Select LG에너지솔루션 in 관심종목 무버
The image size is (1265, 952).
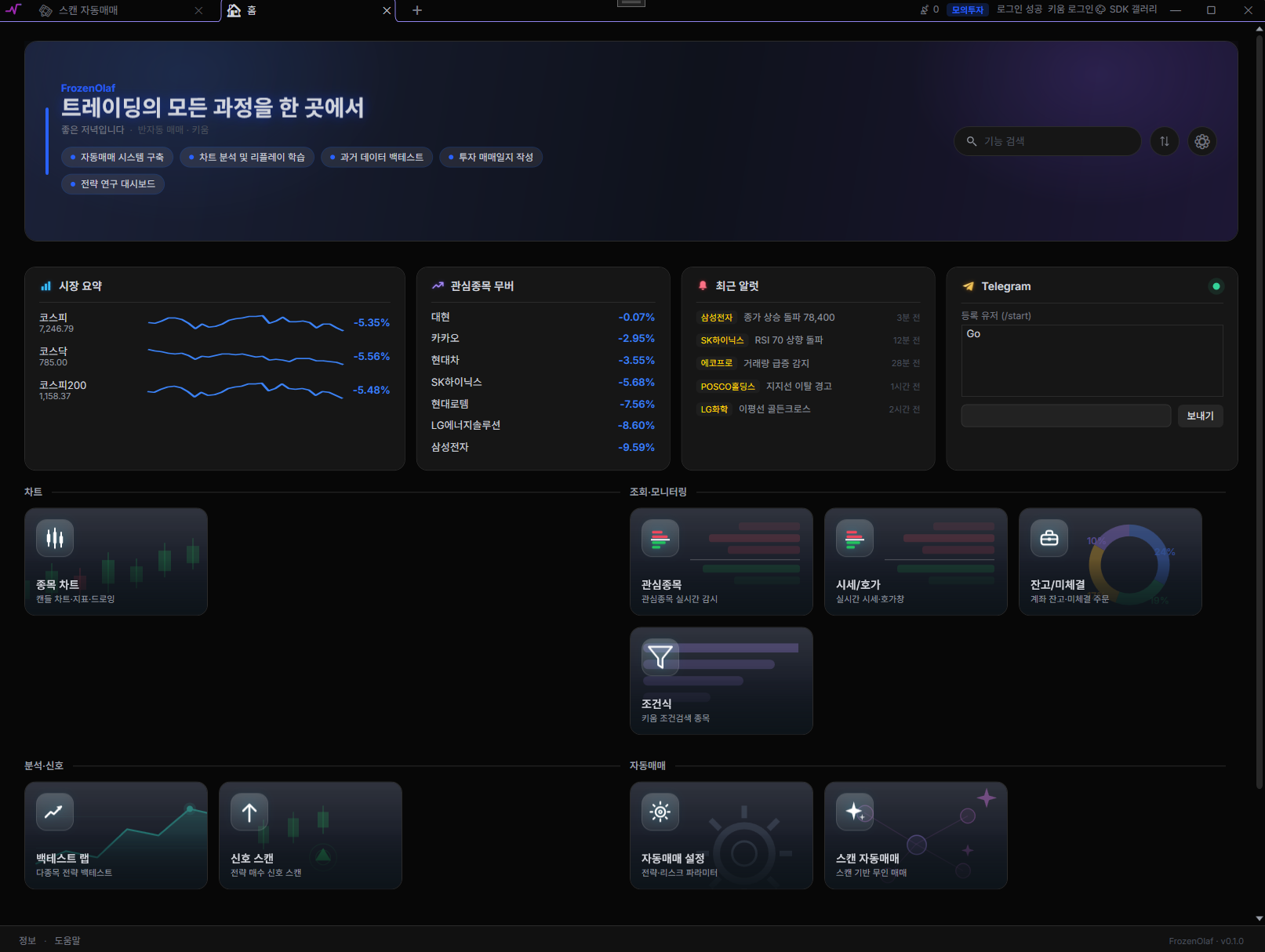click(x=543, y=425)
